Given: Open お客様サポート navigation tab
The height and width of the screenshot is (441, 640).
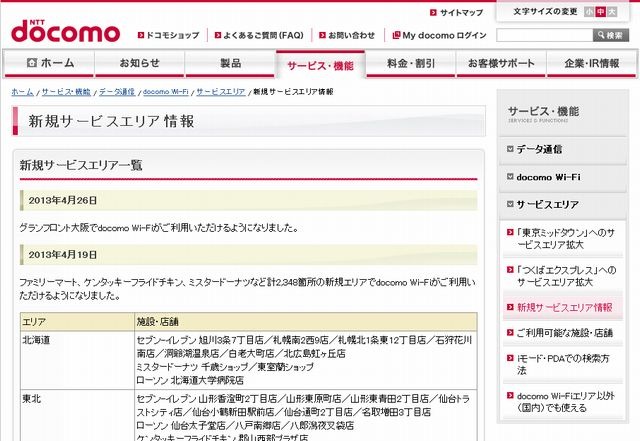Looking at the screenshot, I should (x=501, y=64).
